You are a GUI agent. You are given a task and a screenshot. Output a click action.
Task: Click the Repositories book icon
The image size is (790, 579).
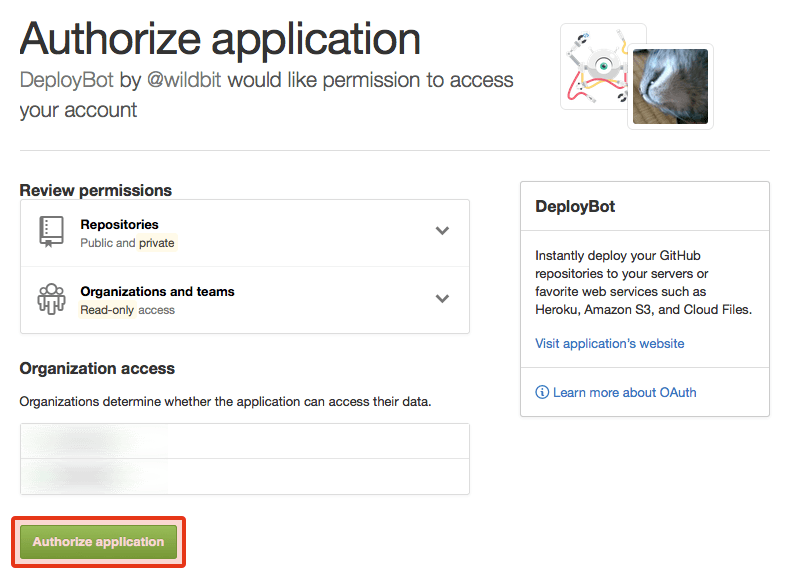click(51, 231)
